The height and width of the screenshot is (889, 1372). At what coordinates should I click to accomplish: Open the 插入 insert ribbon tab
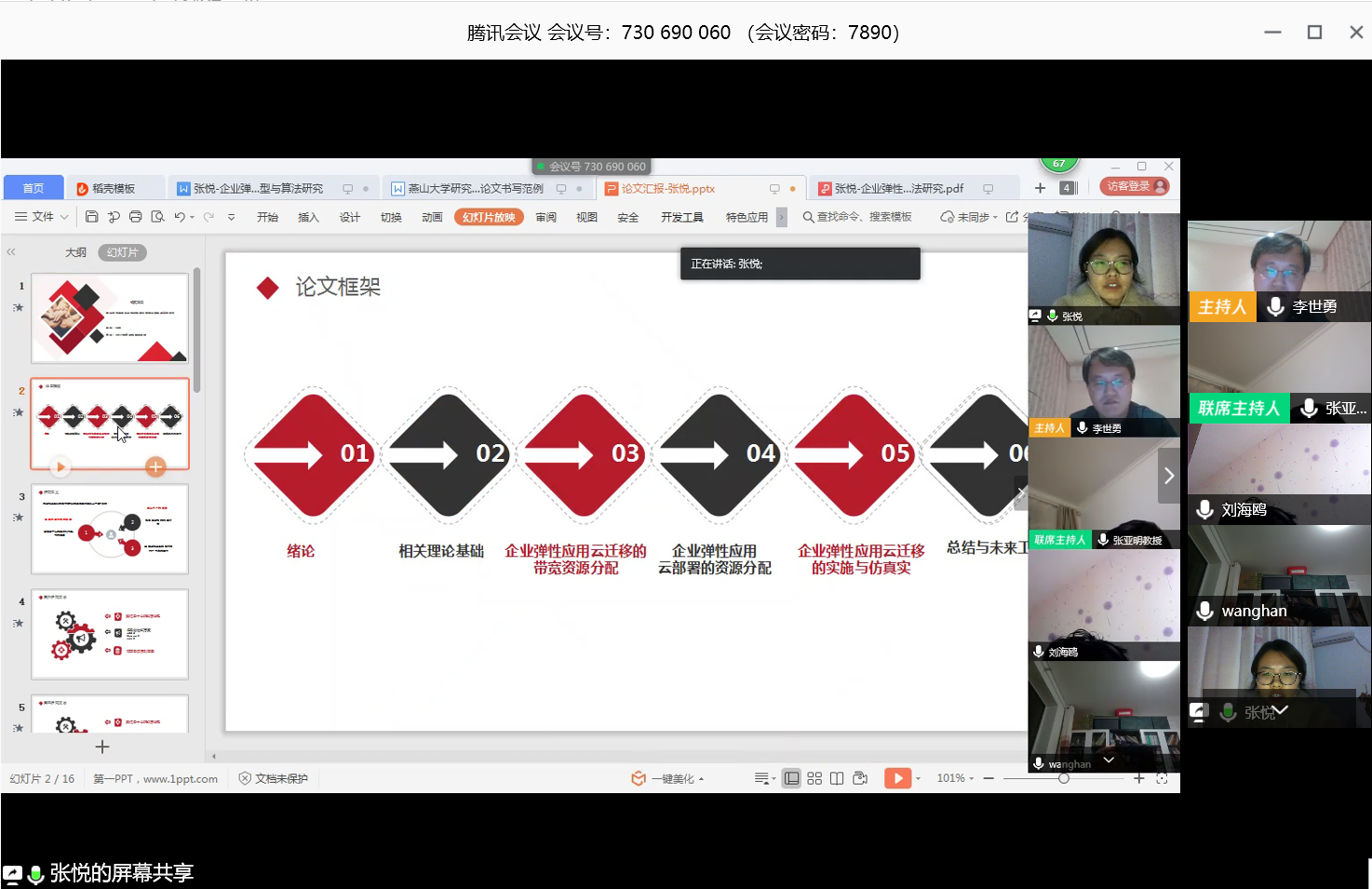tap(308, 217)
